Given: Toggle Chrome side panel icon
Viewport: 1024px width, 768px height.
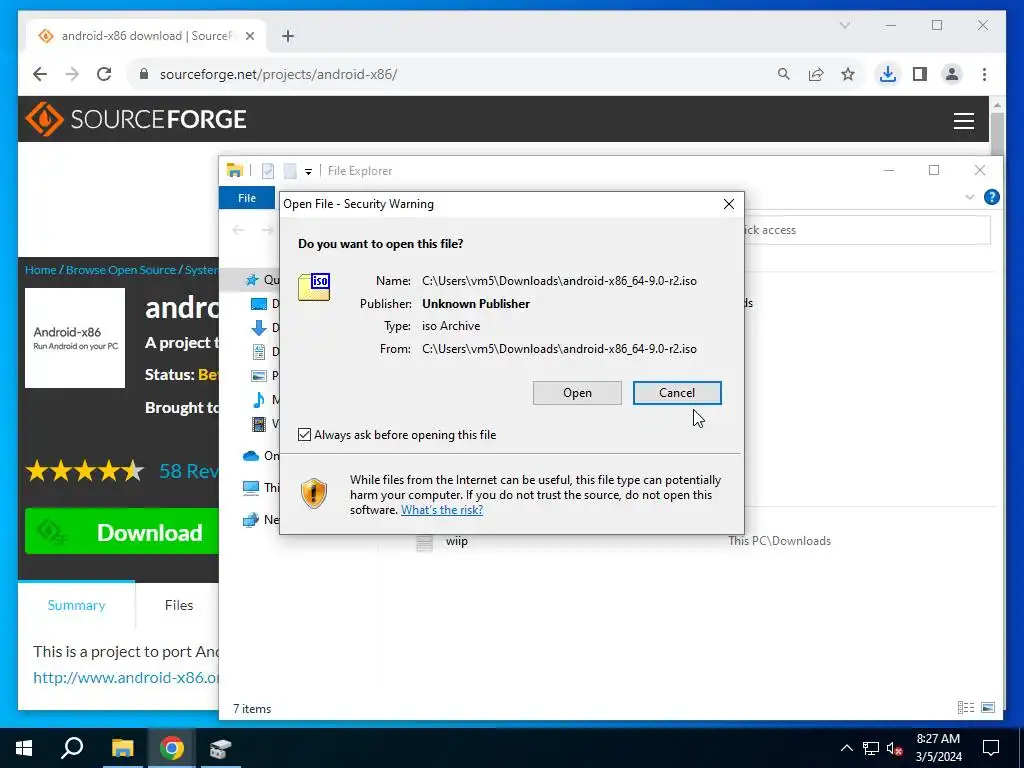Looking at the screenshot, I should coord(920,74).
